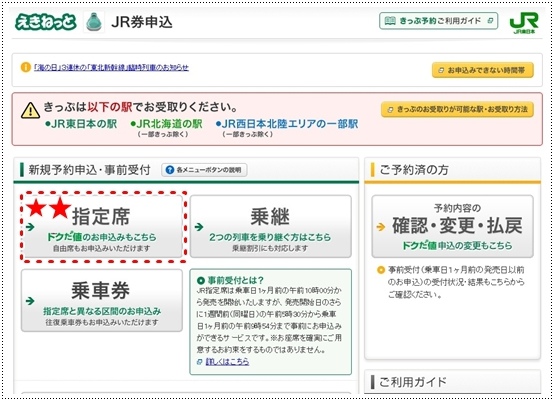Click the blue question mark icon
The image size is (554, 401).
point(170,170)
